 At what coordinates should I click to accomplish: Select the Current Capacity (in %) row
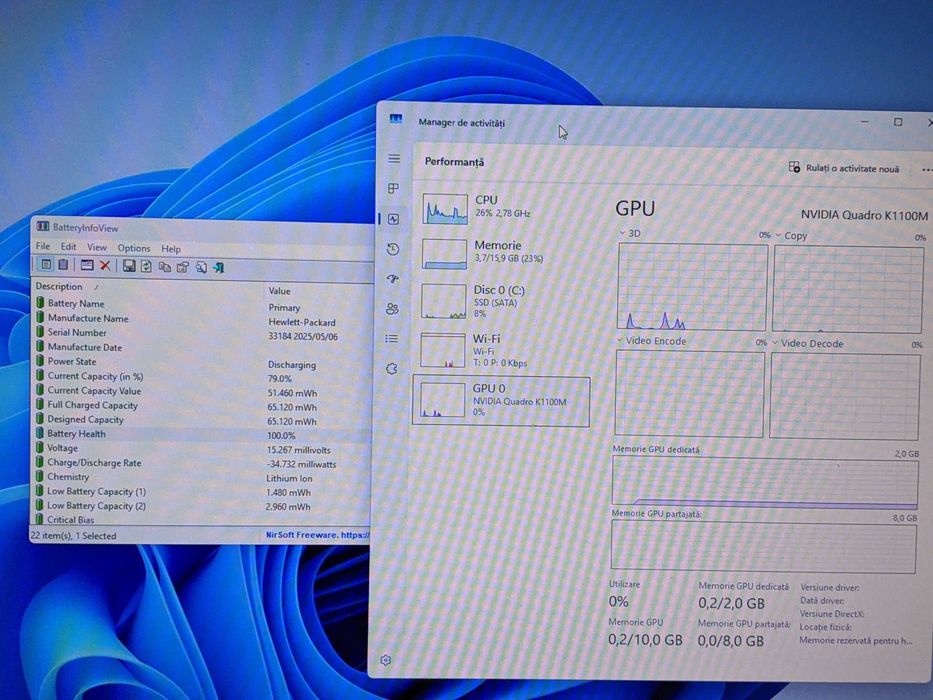(202, 377)
